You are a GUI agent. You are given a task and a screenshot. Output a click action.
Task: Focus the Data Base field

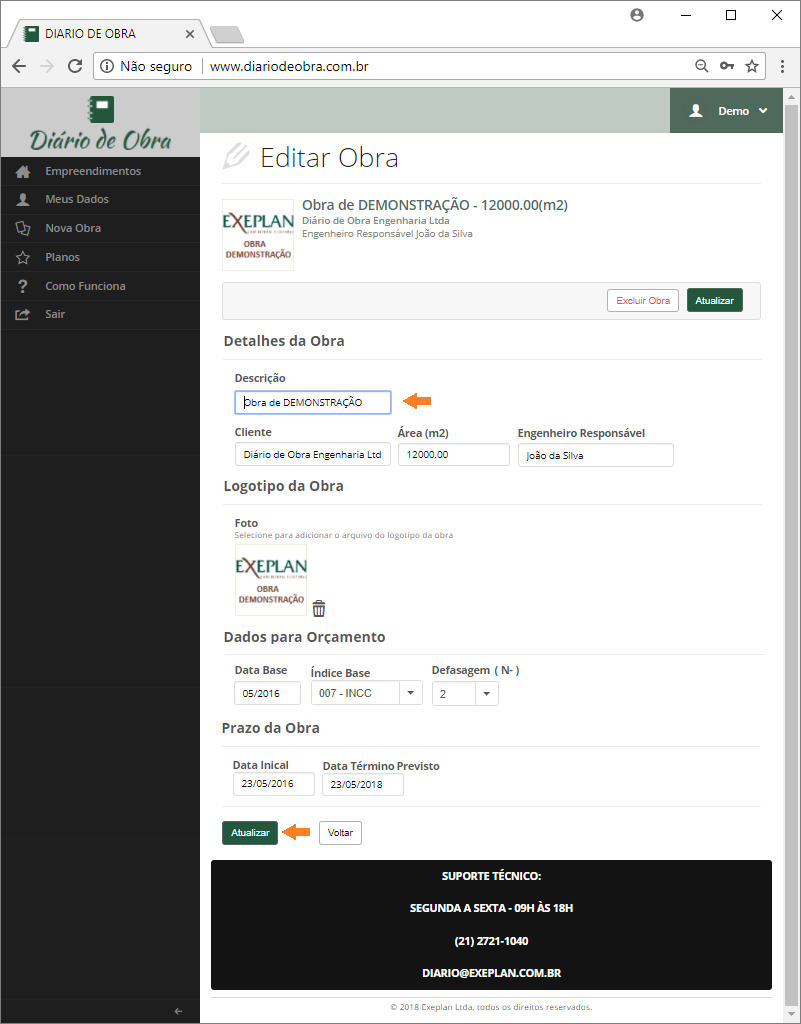click(x=268, y=693)
